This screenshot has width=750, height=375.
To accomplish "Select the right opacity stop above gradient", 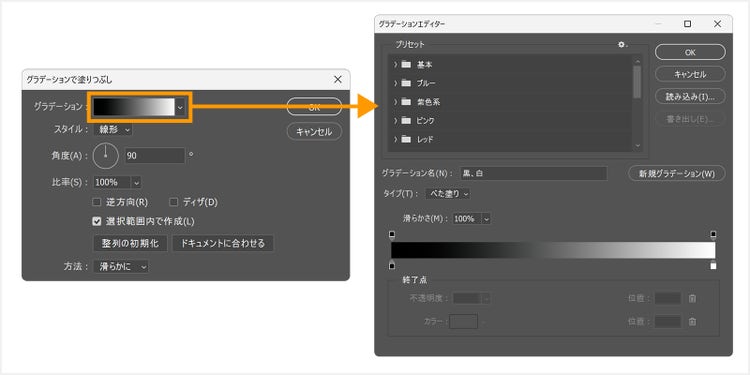I will pos(713,234).
